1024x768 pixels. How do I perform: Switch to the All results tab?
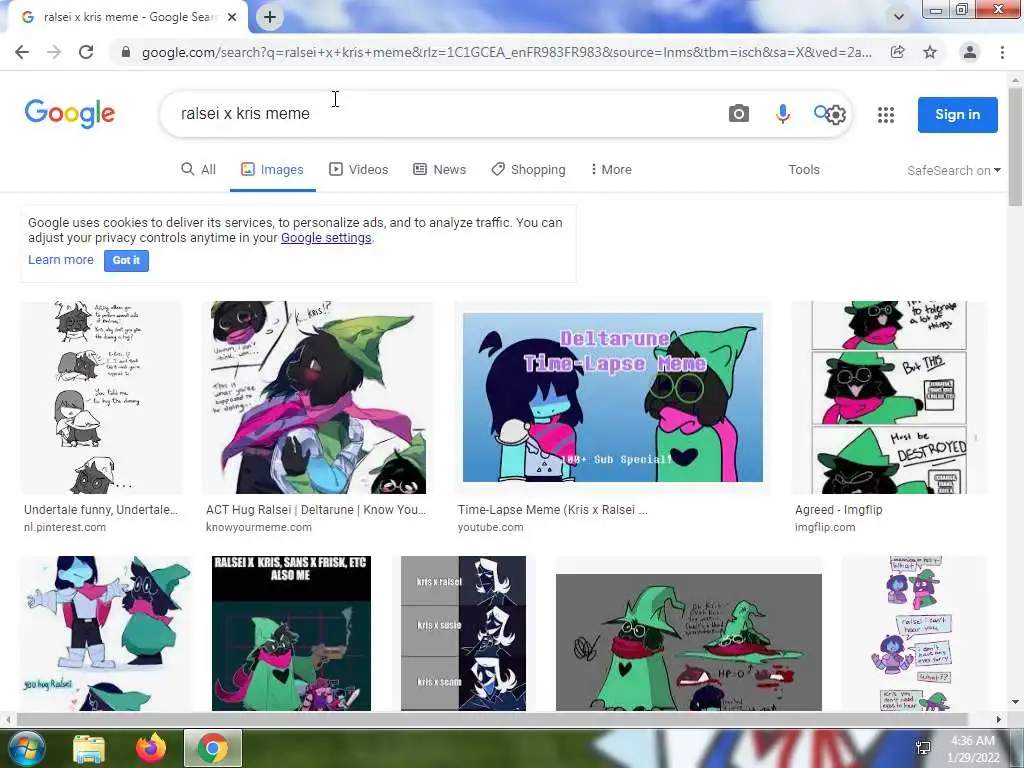(x=199, y=170)
